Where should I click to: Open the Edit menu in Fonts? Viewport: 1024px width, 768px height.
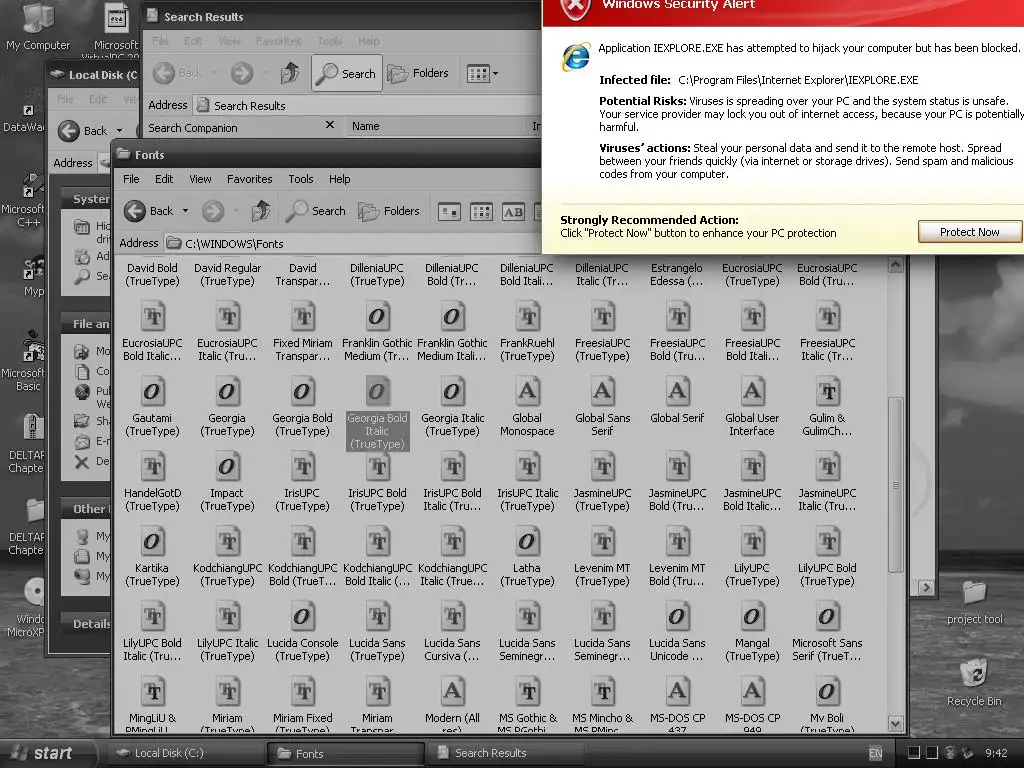pos(164,179)
